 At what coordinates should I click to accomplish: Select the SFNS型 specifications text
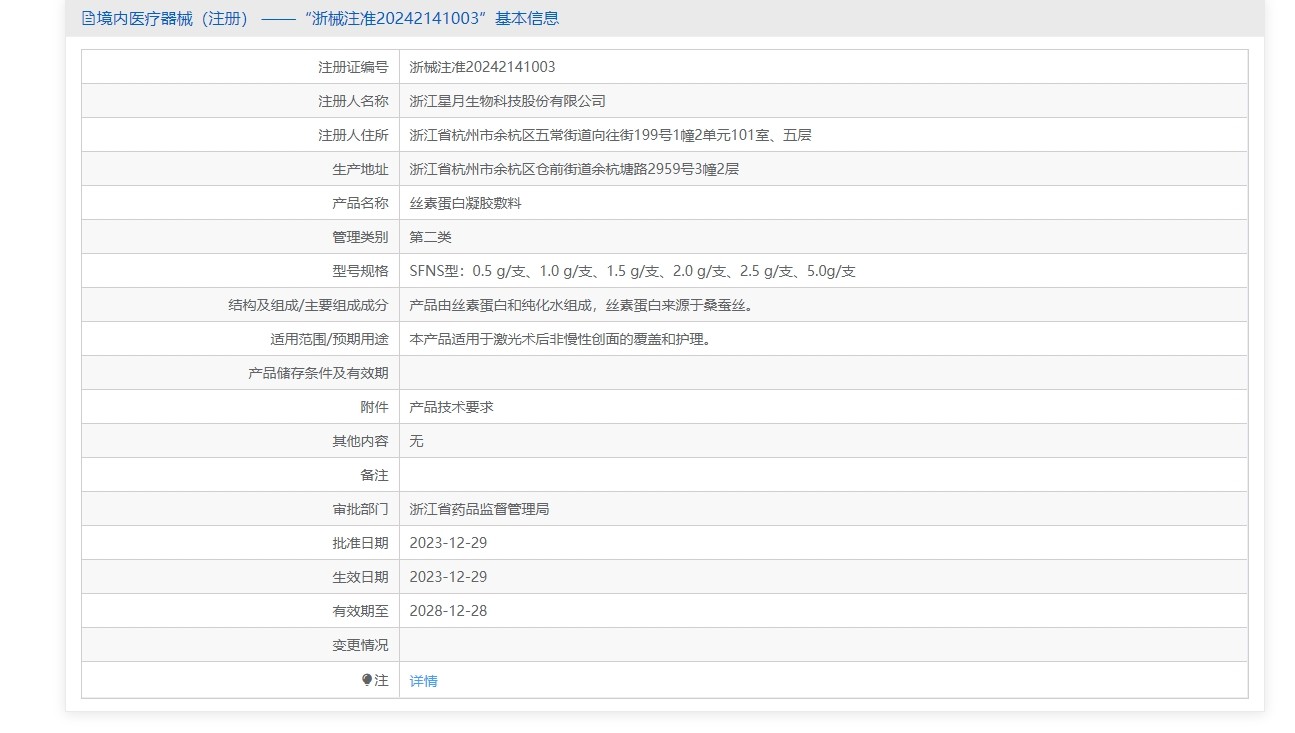click(633, 271)
